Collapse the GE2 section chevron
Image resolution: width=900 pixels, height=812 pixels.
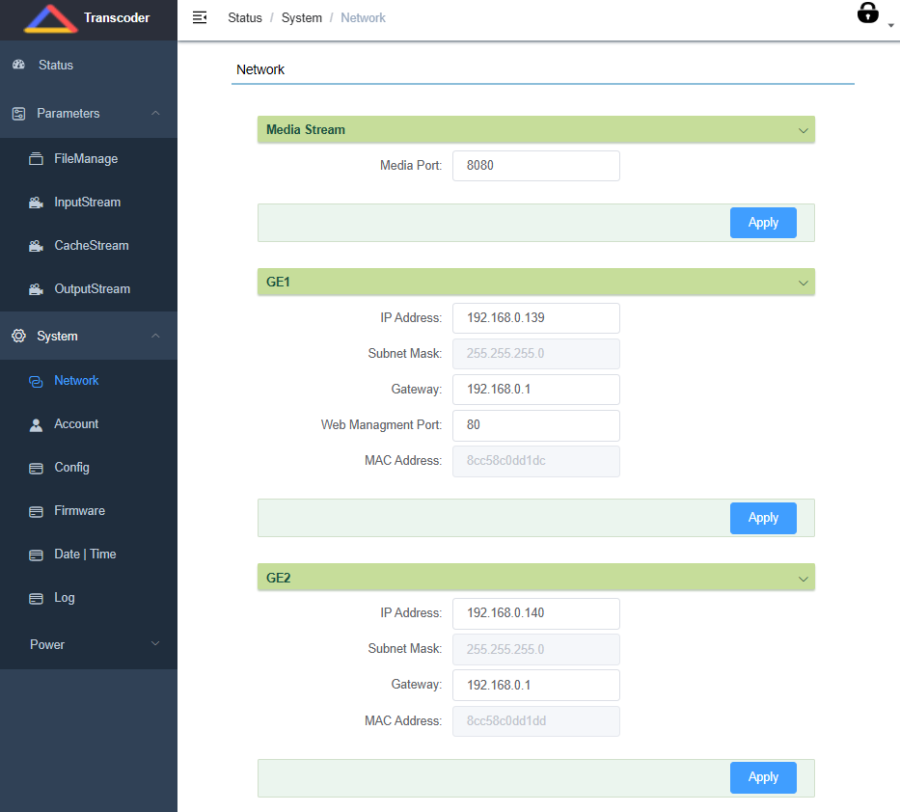[x=802, y=578]
